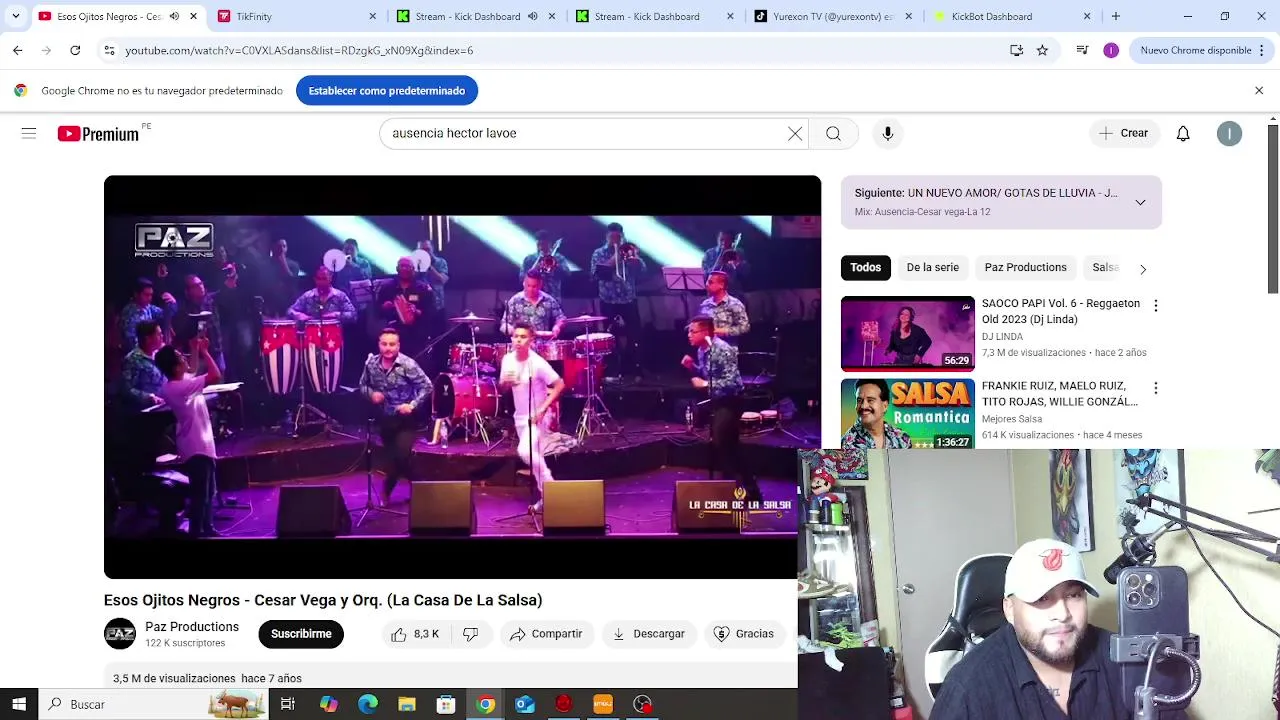Image resolution: width=1280 pixels, height=720 pixels.
Task: Bookmark this page with the star
Action: [x=1042, y=50]
